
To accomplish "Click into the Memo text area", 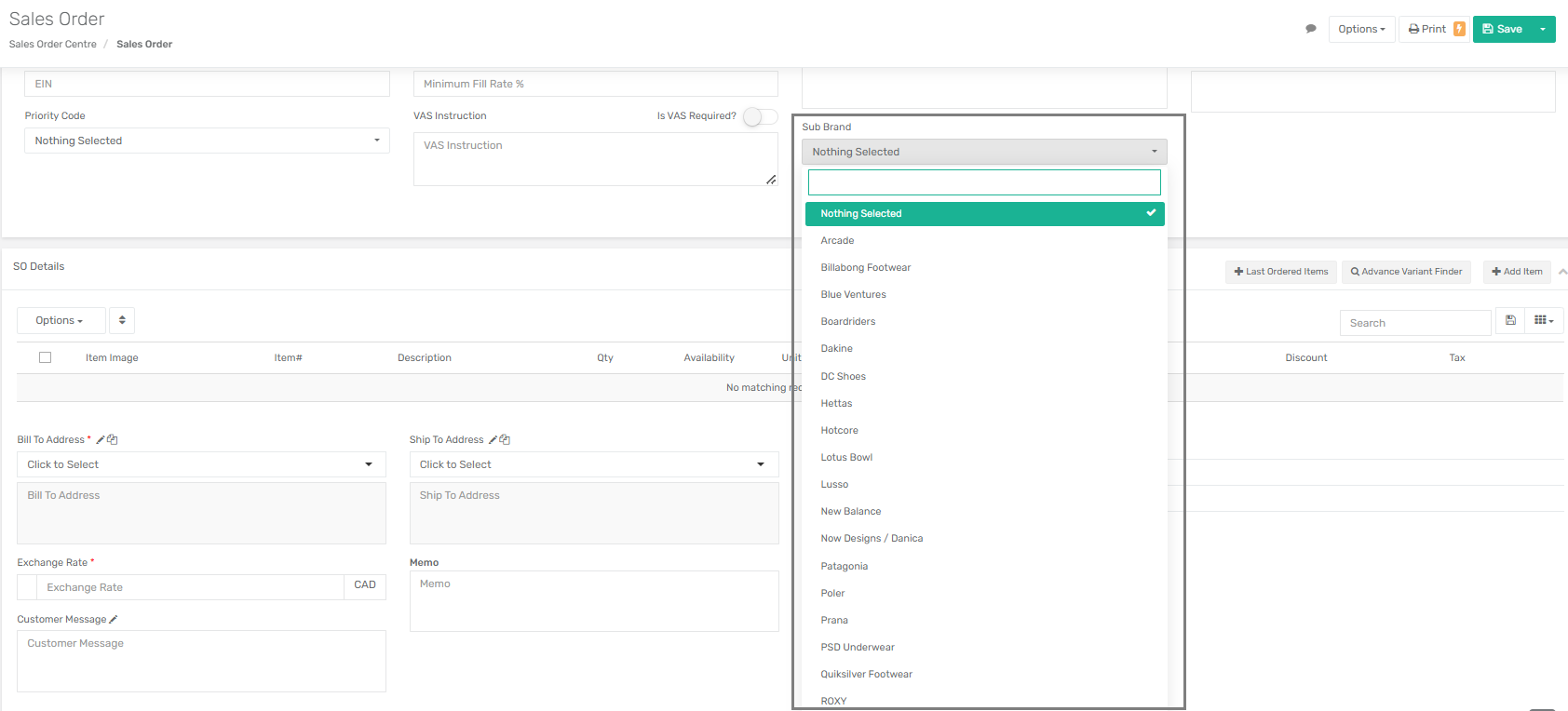I will pyautogui.click(x=594, y=601).
